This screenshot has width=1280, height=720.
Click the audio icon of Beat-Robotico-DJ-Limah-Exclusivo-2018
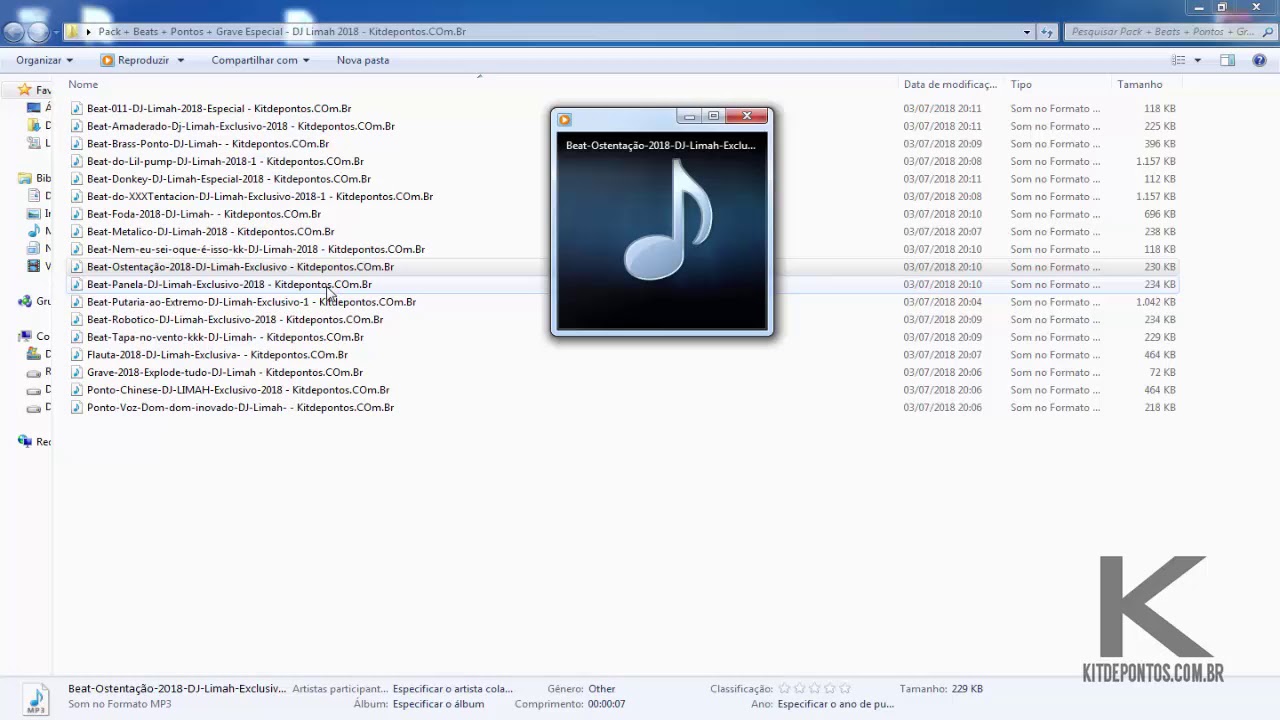(x=77, y=320)
